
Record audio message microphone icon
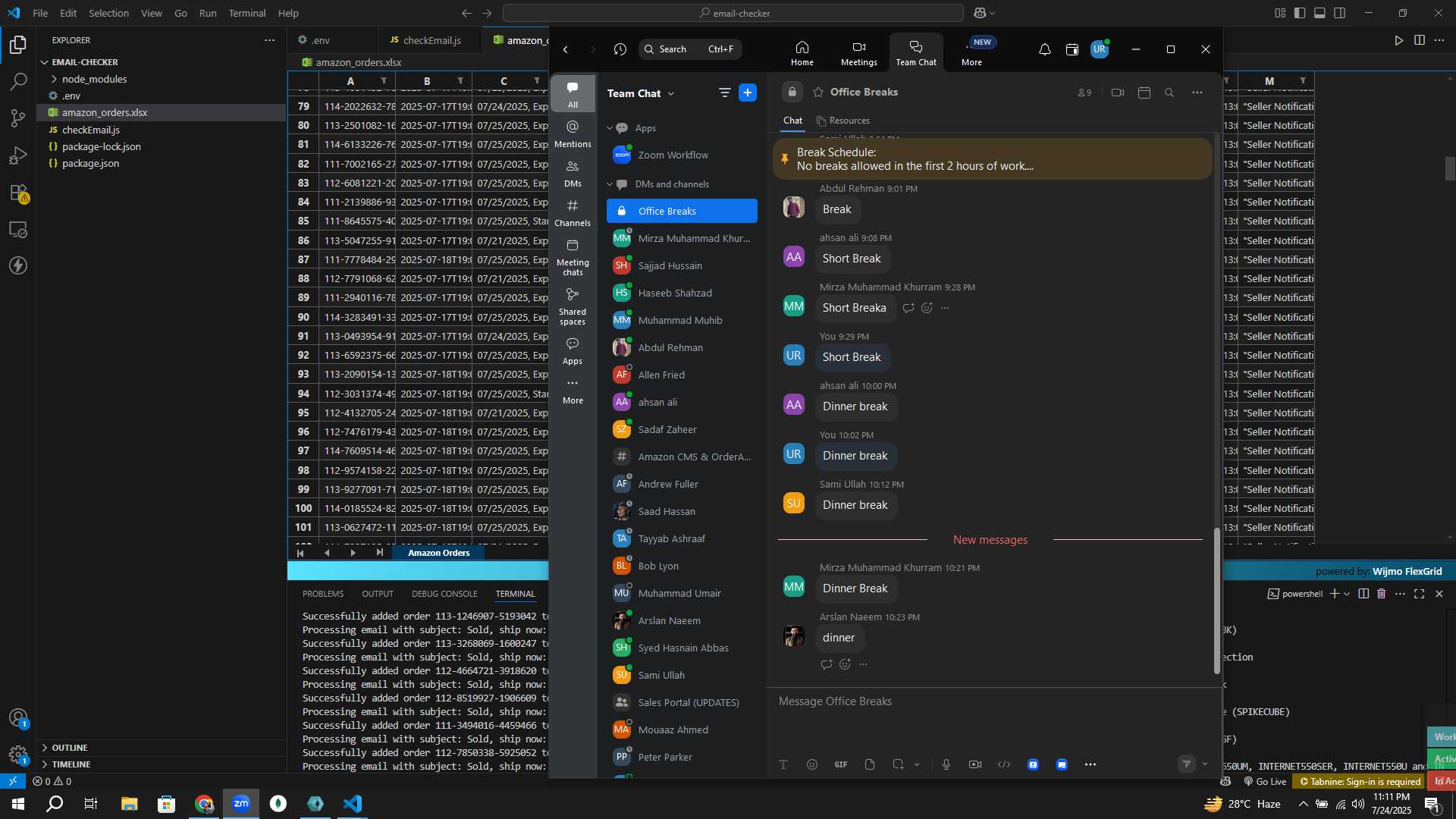[946, 764]
